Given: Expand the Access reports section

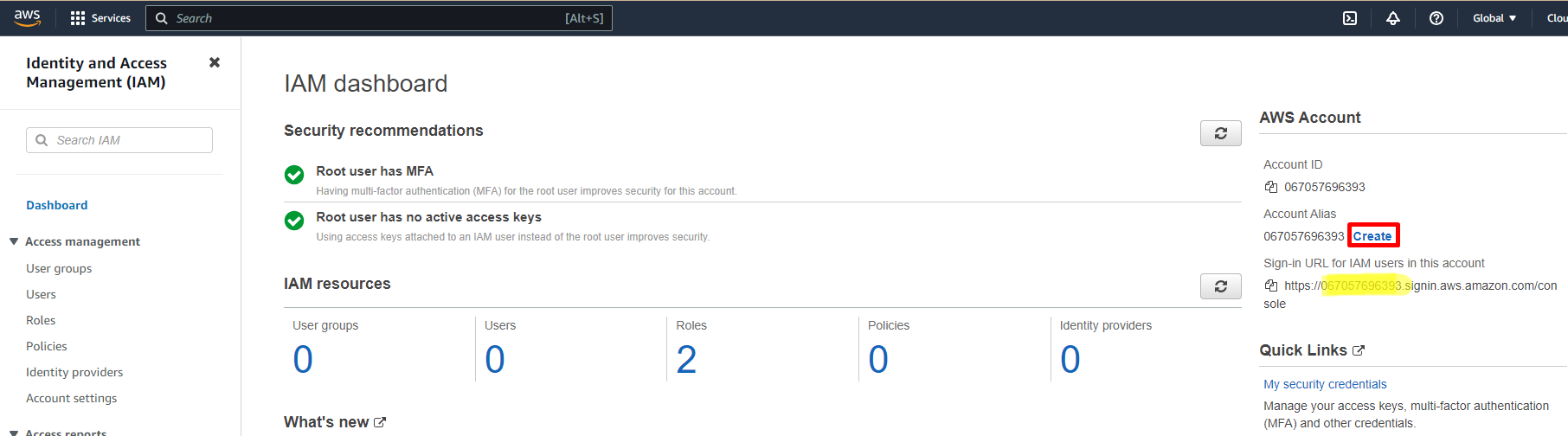Looking at the screenshot, I should [x=14, y=433].
